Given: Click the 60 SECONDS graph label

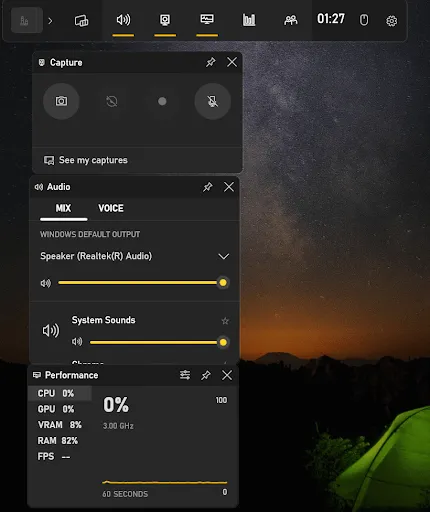Looking at the screenshot, I should point(125,494).
